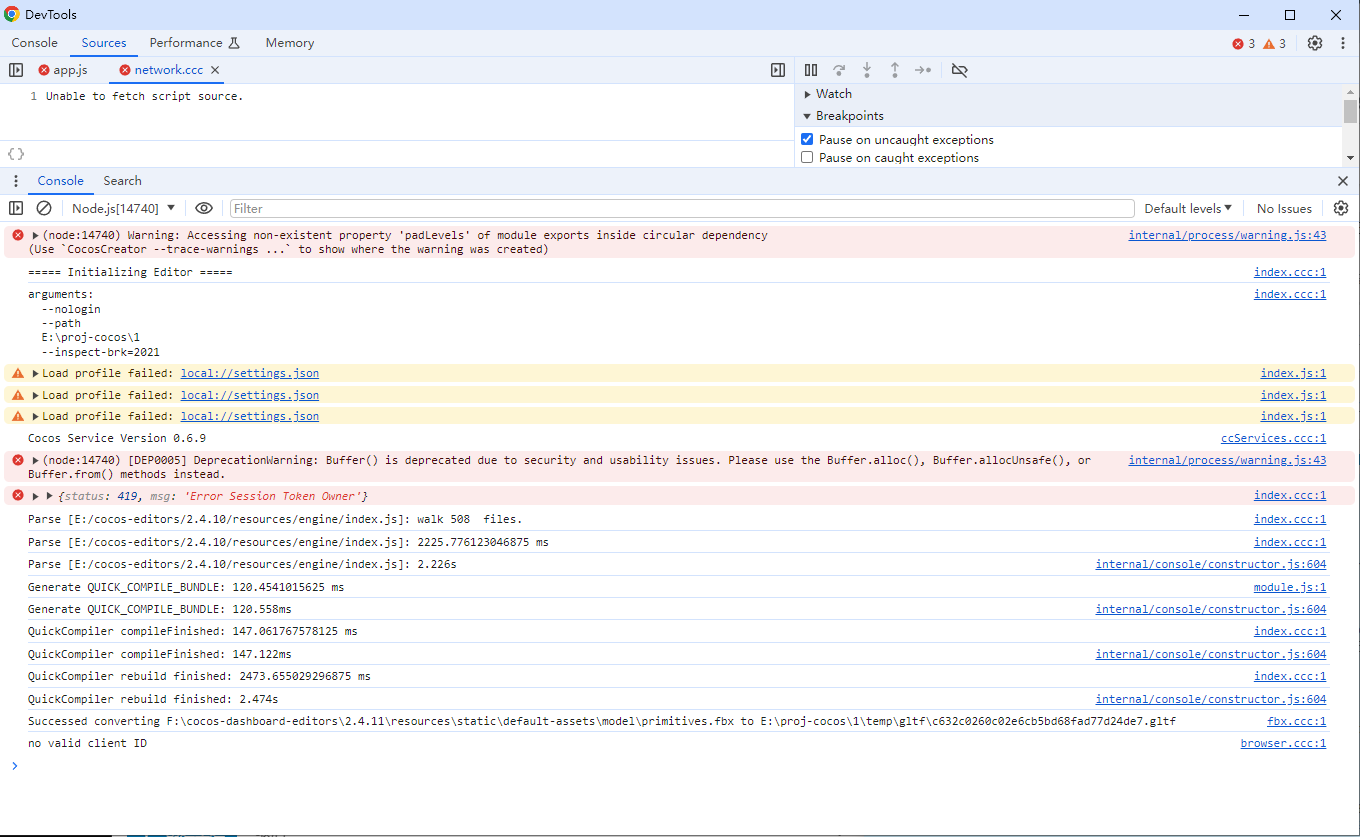This screenshot has width=1360, height=837.
Task: Expand the DEP0005 DeprecationWarning message
Action: coord(35,460)
